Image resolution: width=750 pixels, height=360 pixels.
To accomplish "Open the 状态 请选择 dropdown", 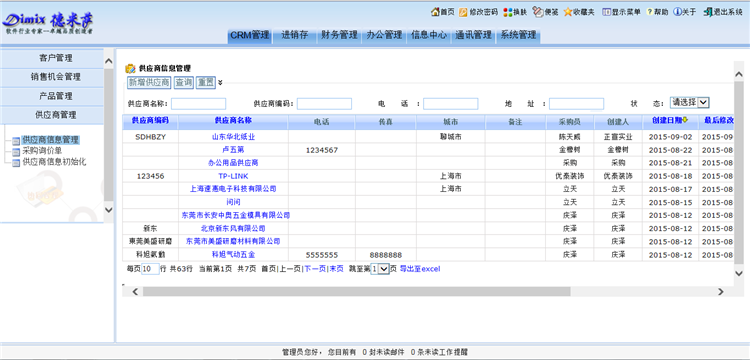I will [689, 102].
